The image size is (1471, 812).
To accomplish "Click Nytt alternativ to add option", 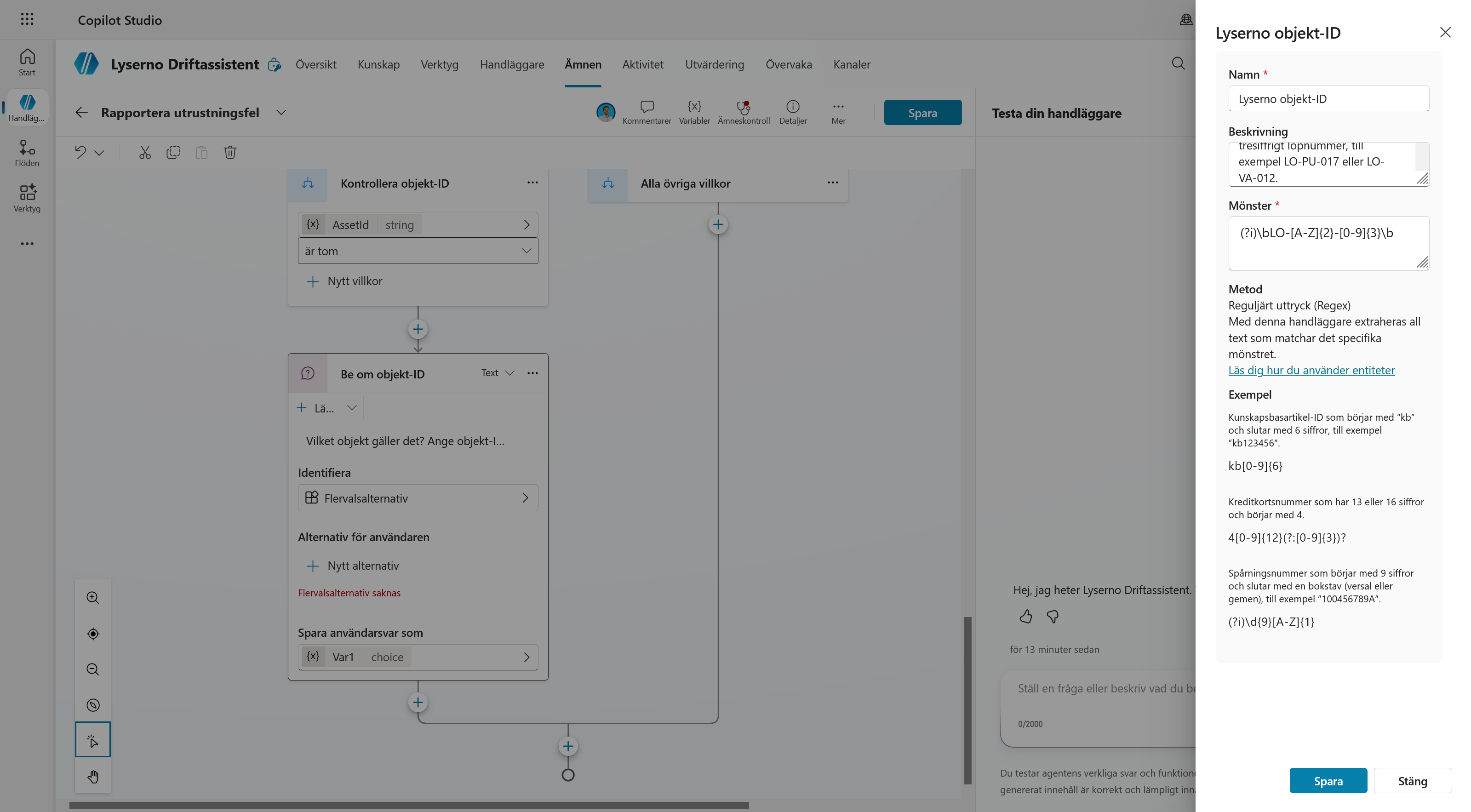I will (x=353, y=566).
